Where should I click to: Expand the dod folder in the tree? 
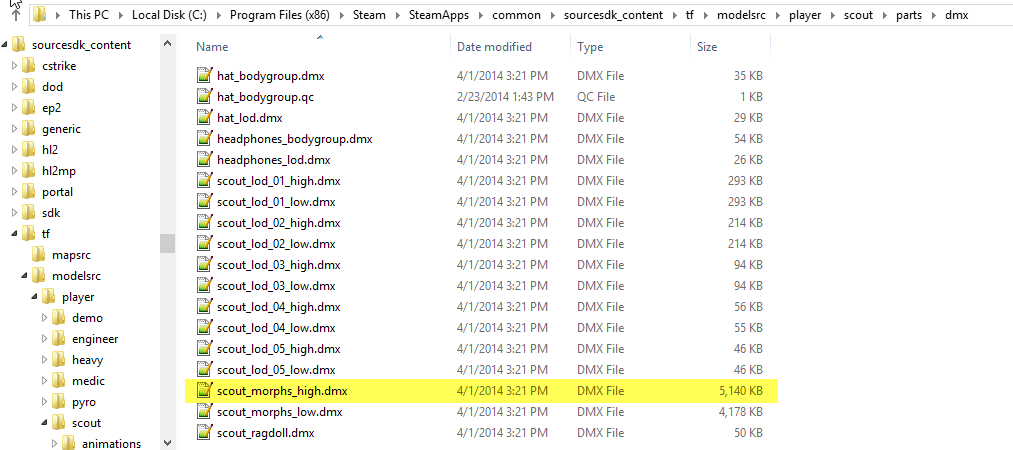(x=15, y=87)
